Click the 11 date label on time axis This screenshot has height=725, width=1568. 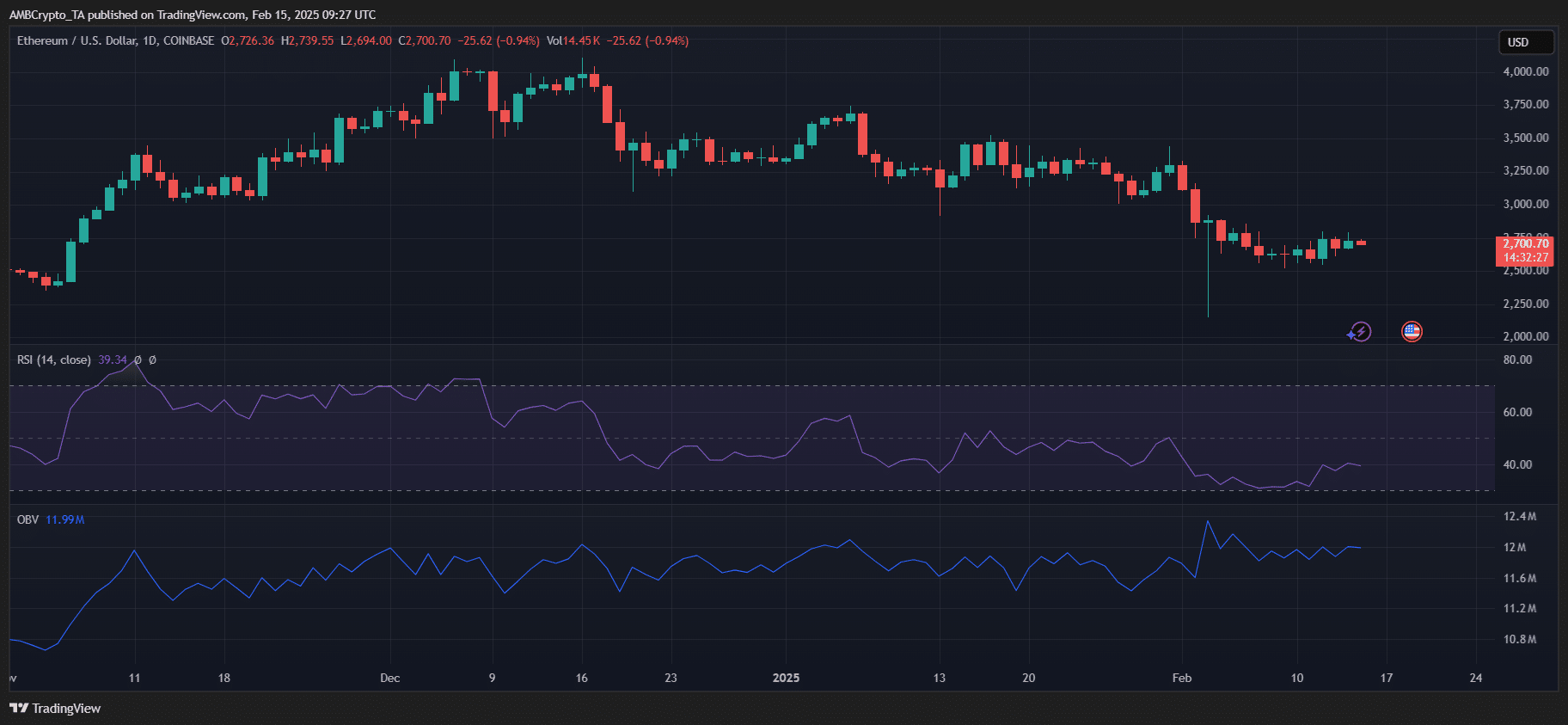click(134, 678)
